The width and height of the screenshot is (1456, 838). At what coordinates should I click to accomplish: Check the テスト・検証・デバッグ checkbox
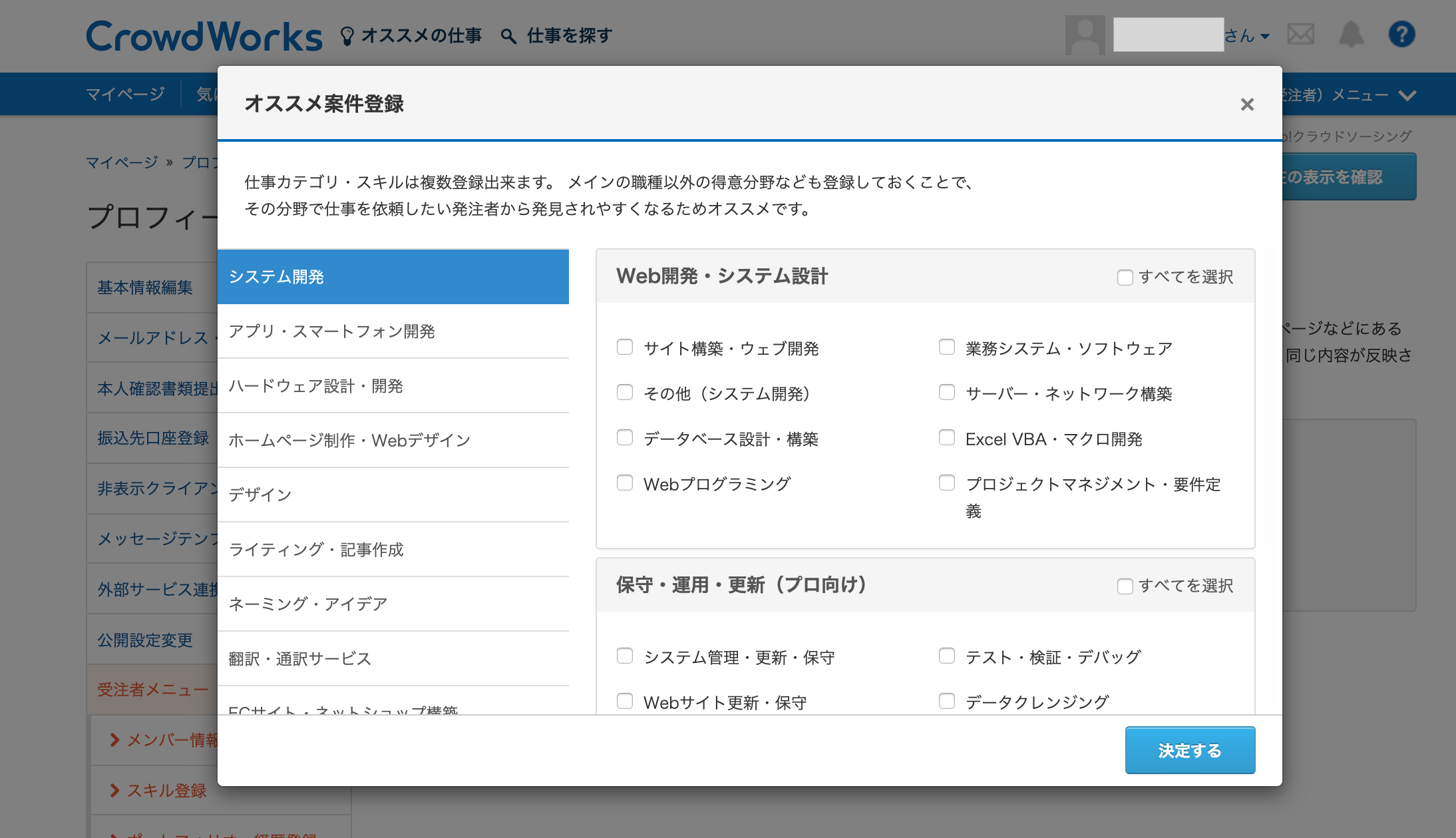click(x=946, y=656)
